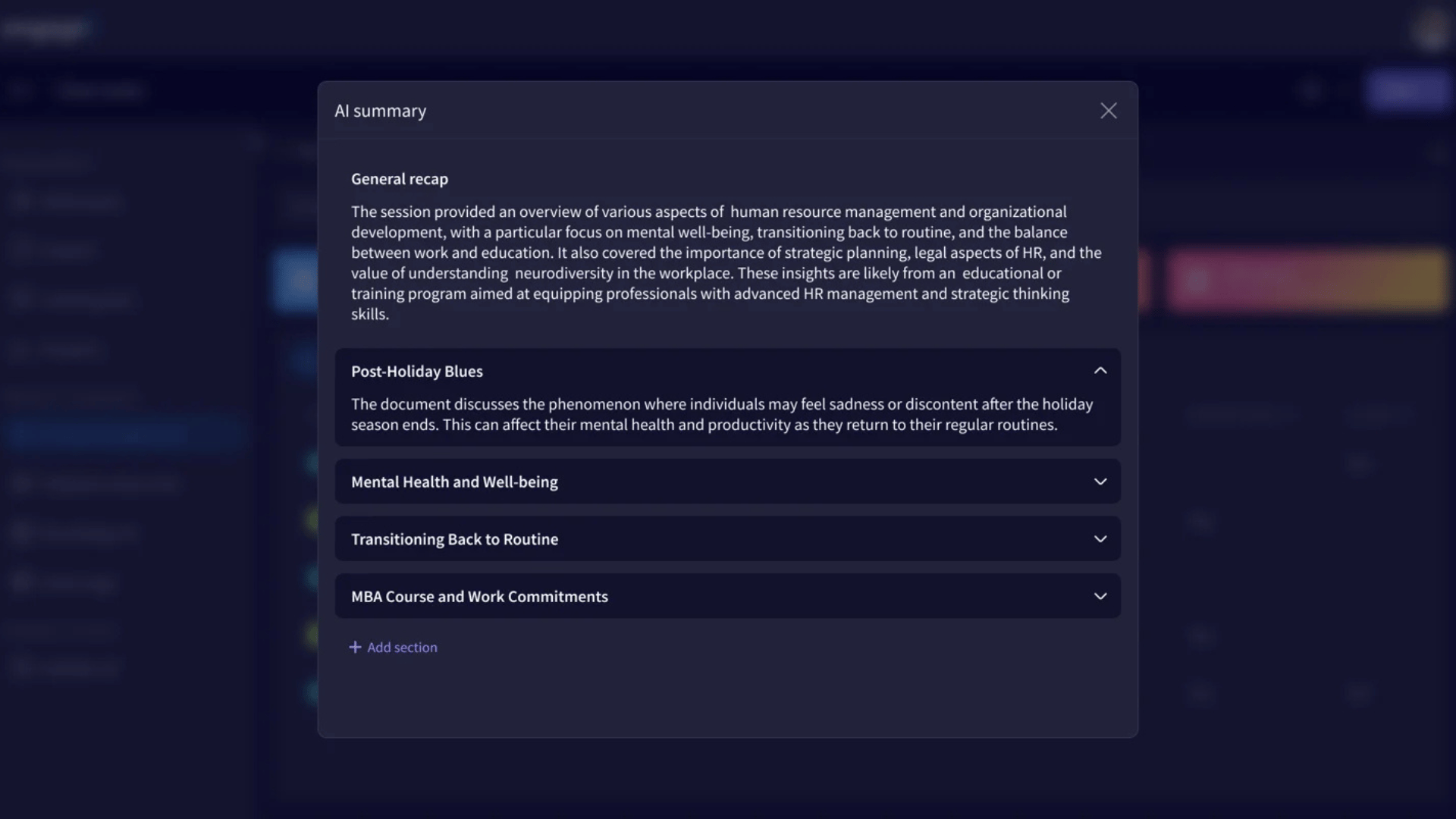Click the pink-orange gradient banner in background
Viewport: 1456px width, 819px height.
[x=1307, y=281]
